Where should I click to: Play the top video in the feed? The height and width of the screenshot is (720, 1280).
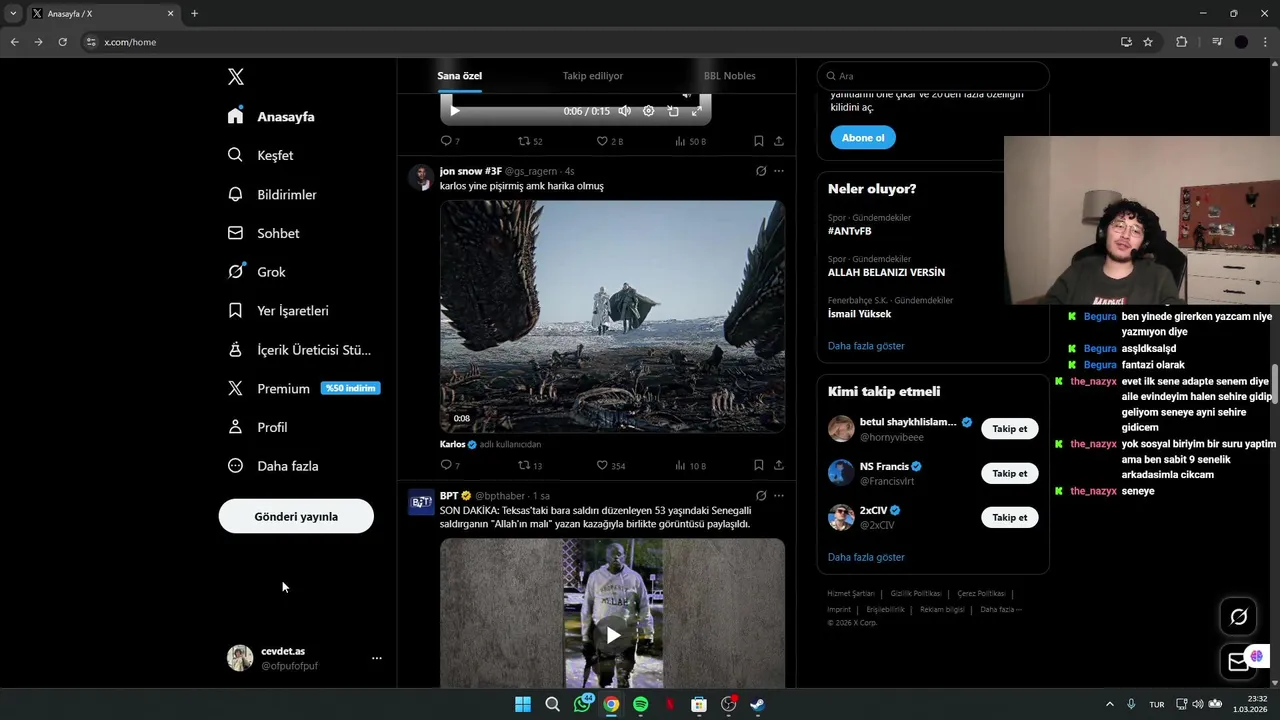(455, 111)
